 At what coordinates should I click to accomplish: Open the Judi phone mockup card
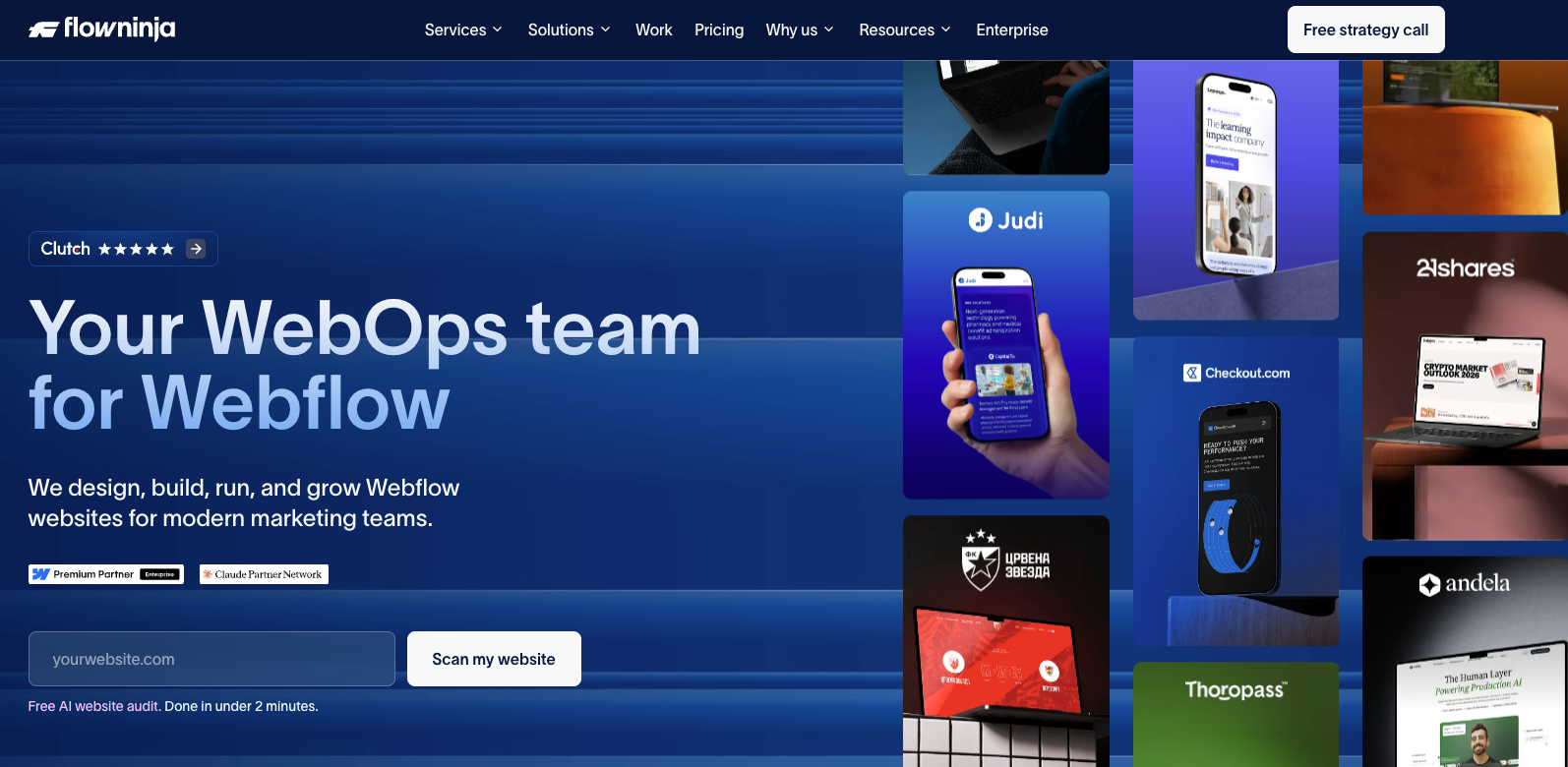point(1006,345)
